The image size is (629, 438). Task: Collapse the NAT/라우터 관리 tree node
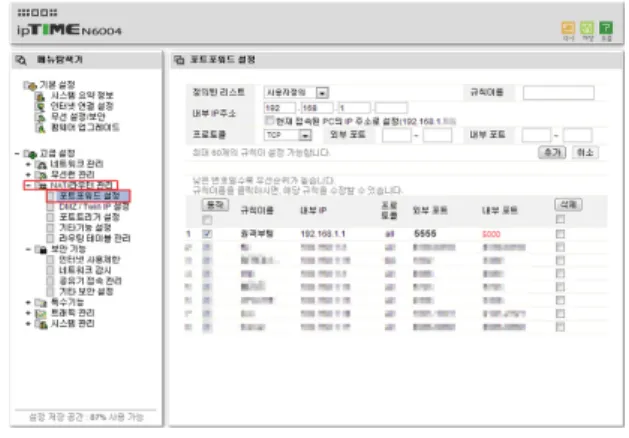tap(28, 185)
